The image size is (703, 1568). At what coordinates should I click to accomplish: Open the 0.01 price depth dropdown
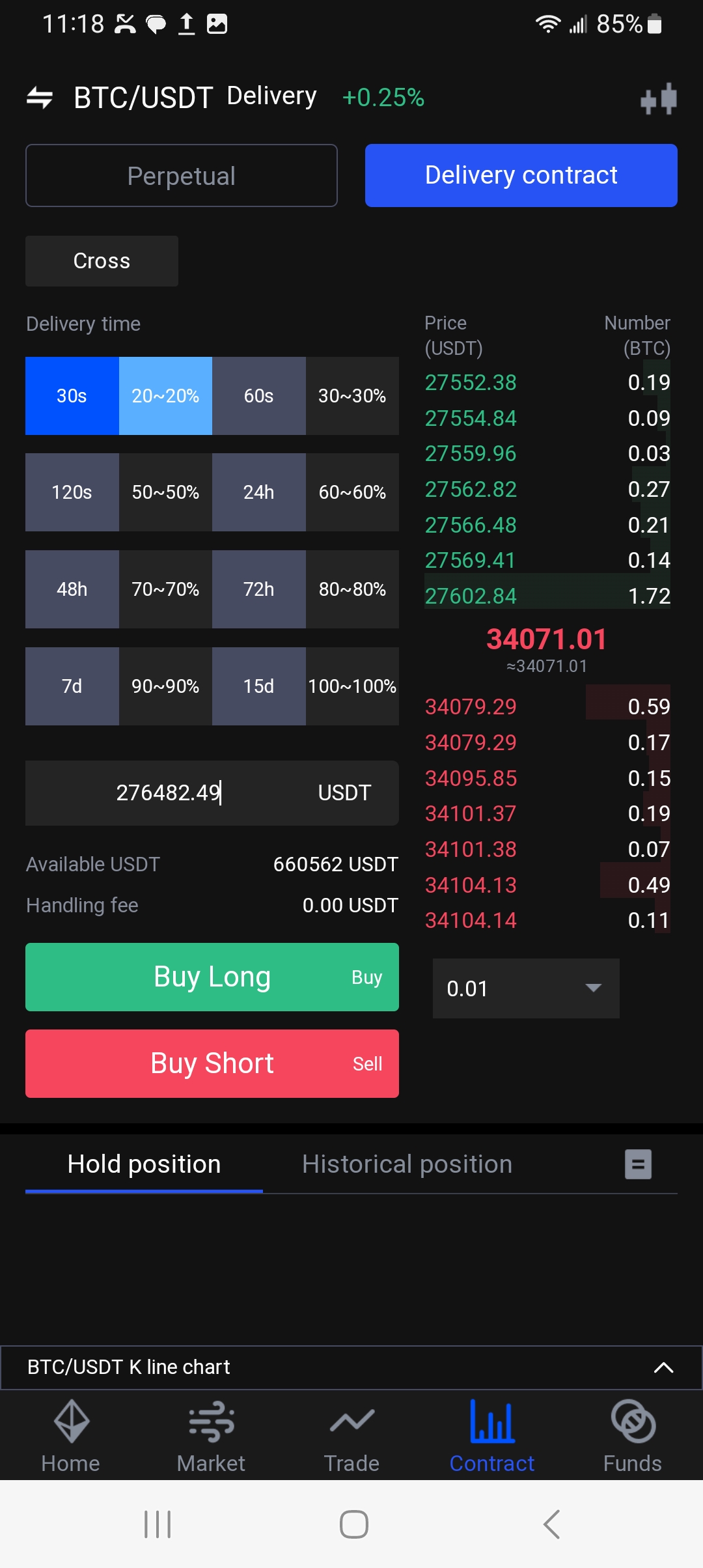coord(526,988)
